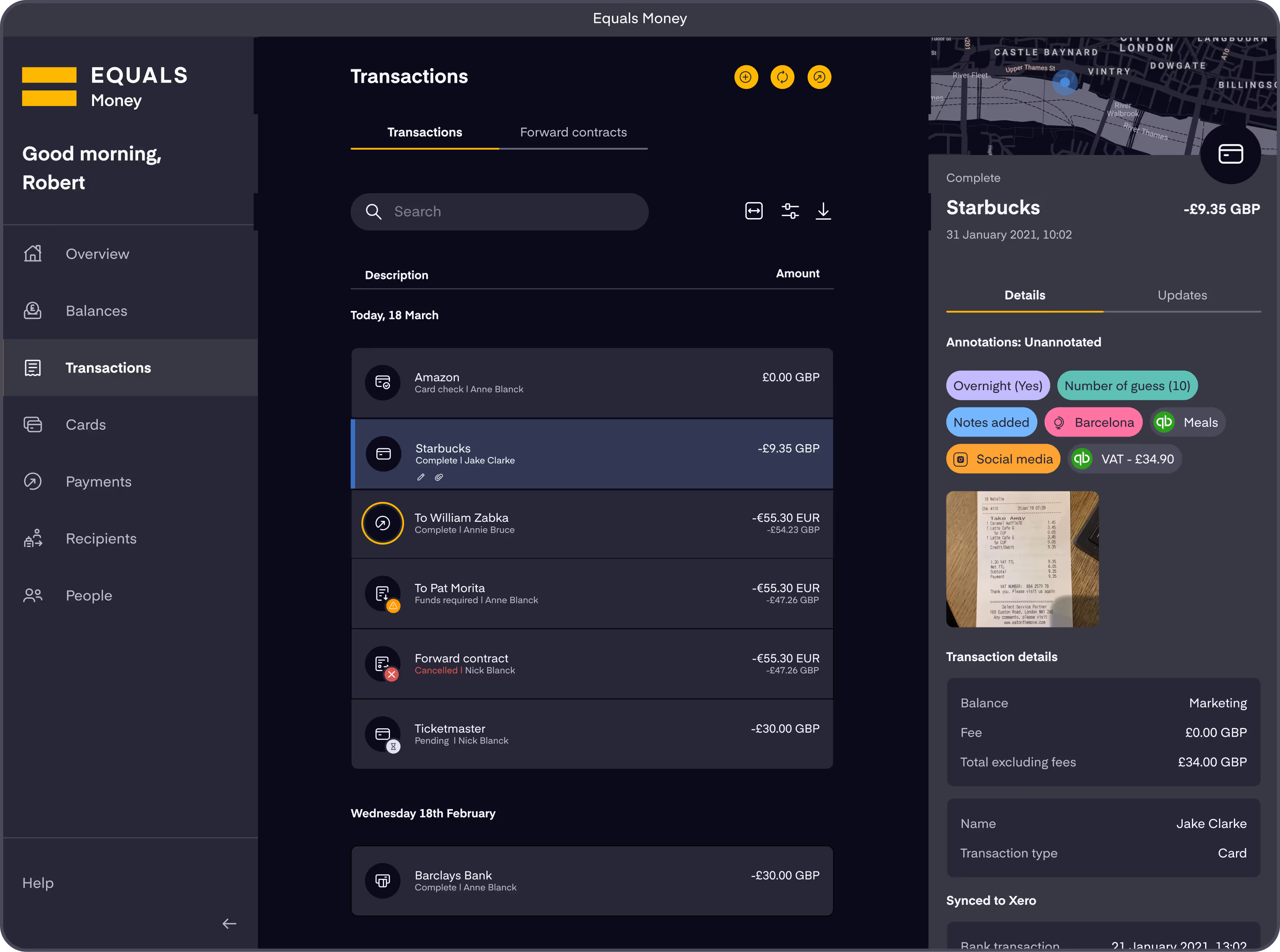The image size is (1280, 952).
Task: Click the Amazon card check icon
Action: coord(383,383)
